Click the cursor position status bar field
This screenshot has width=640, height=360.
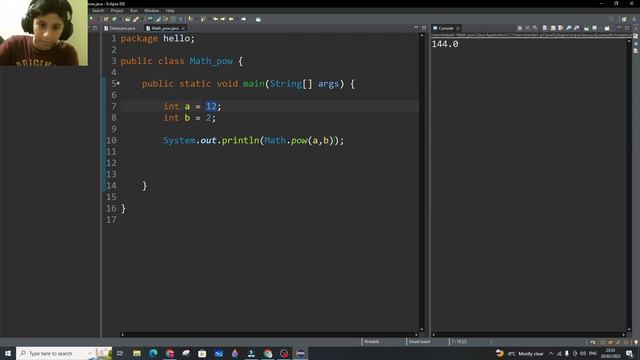tap(459, 342)
